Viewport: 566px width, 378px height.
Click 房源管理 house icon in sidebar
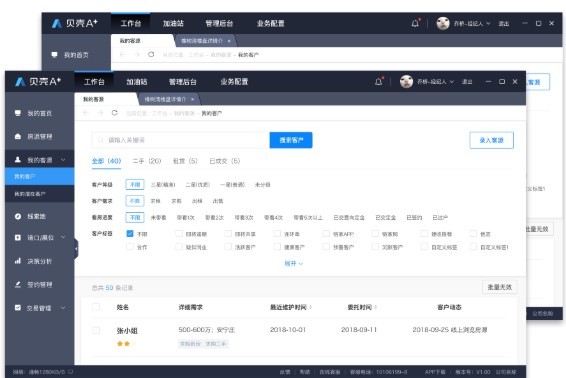18,136
